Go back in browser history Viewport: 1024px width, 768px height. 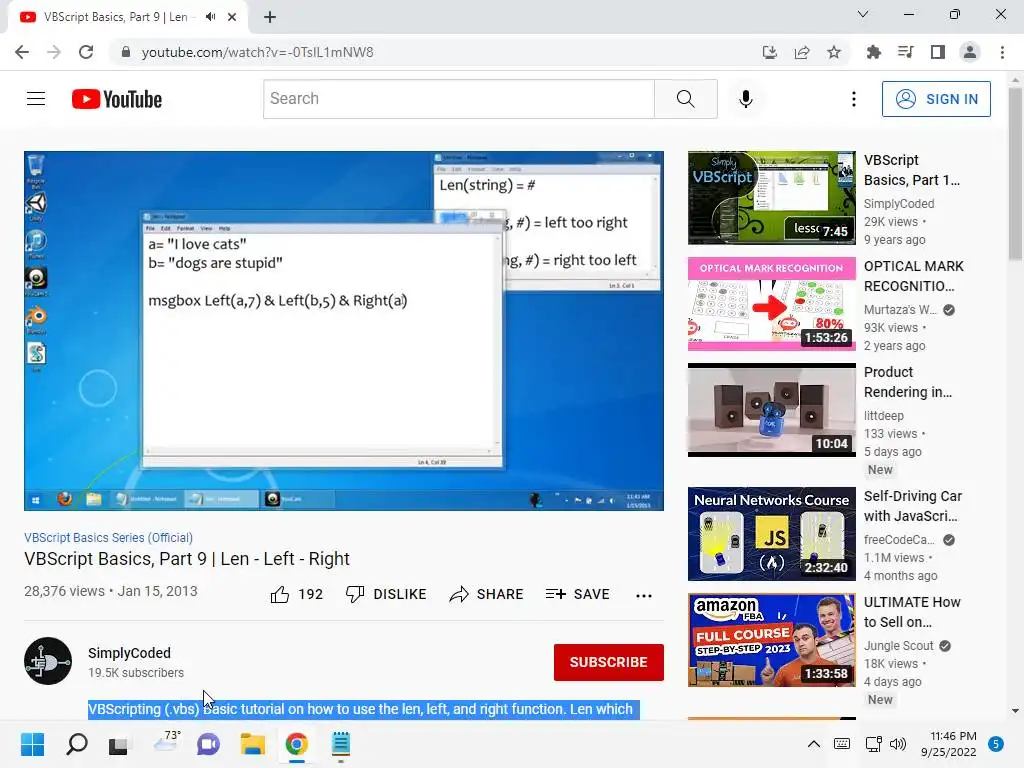point(22,52)
